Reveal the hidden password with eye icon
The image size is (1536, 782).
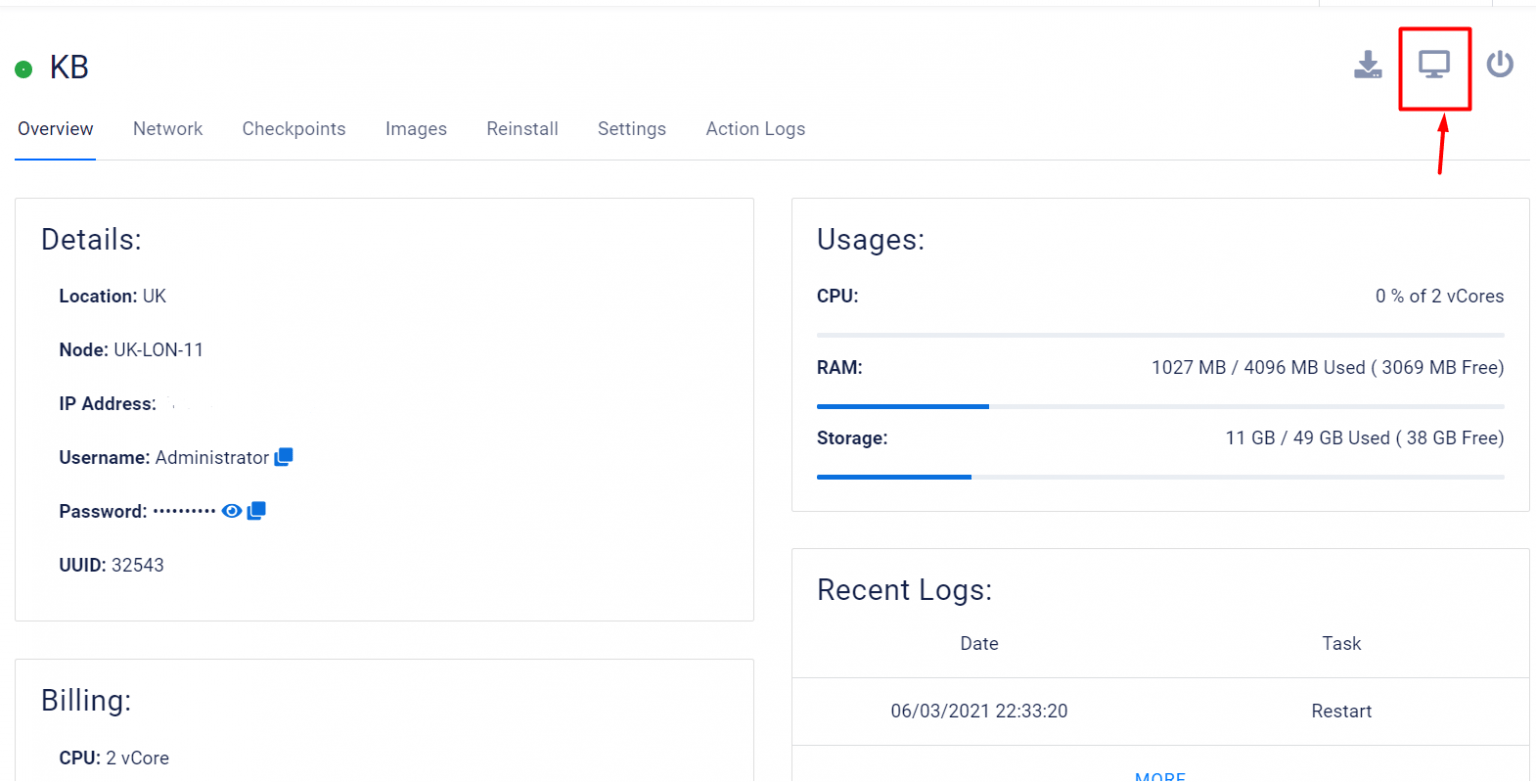tap(232, 511)
